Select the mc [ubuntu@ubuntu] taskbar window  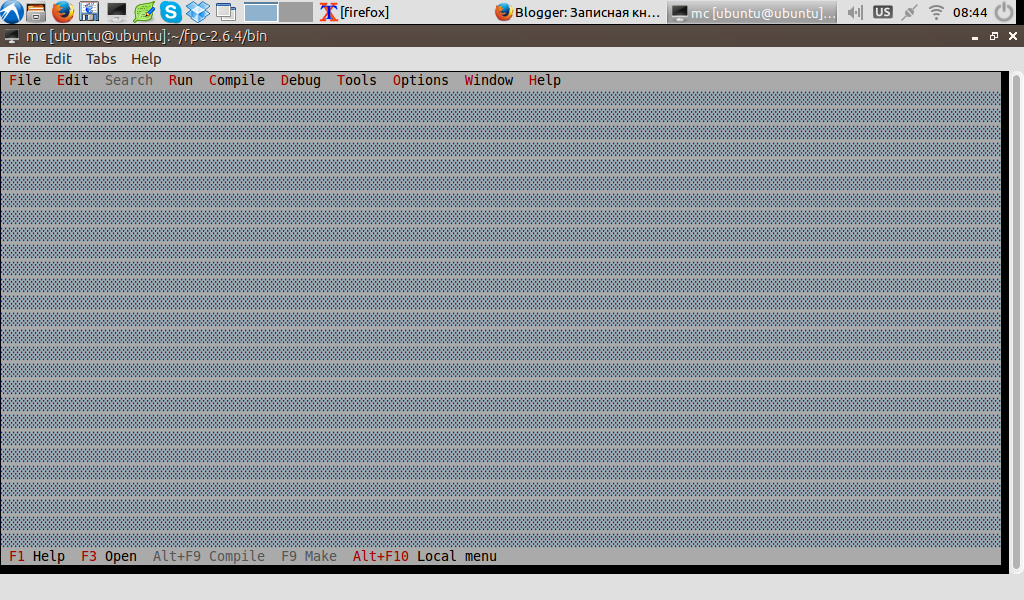(752, 12)
